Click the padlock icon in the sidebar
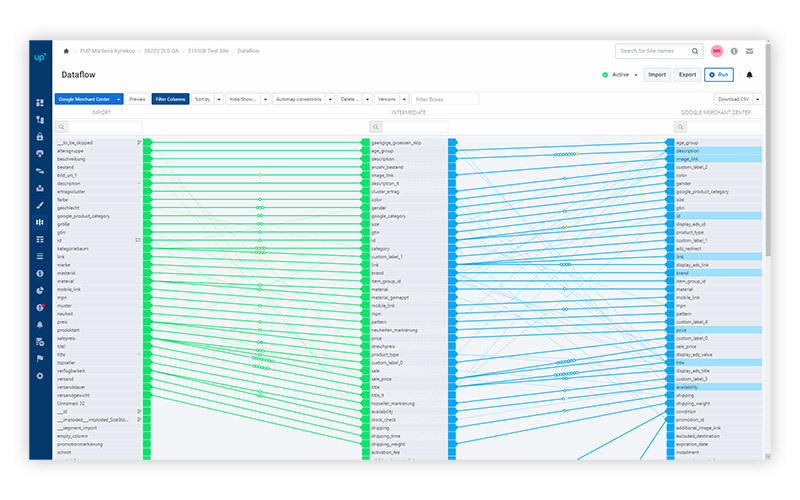Image resolution: width=800 pixels, height=500 pixels. pyautogui.click(x=40, y=137)
